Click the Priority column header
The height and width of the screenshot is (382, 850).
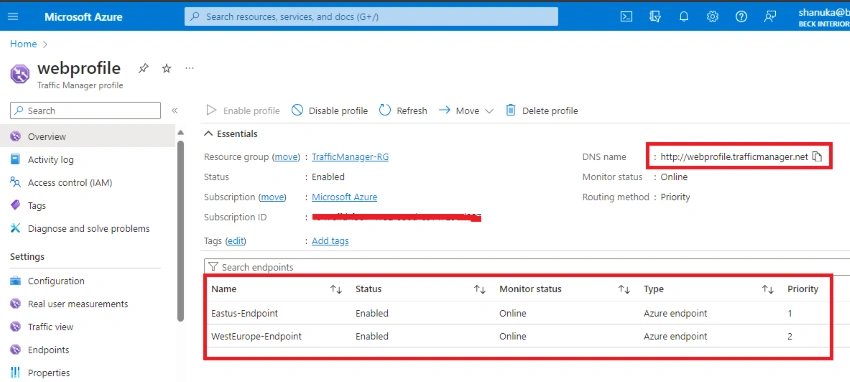[803, 289]
